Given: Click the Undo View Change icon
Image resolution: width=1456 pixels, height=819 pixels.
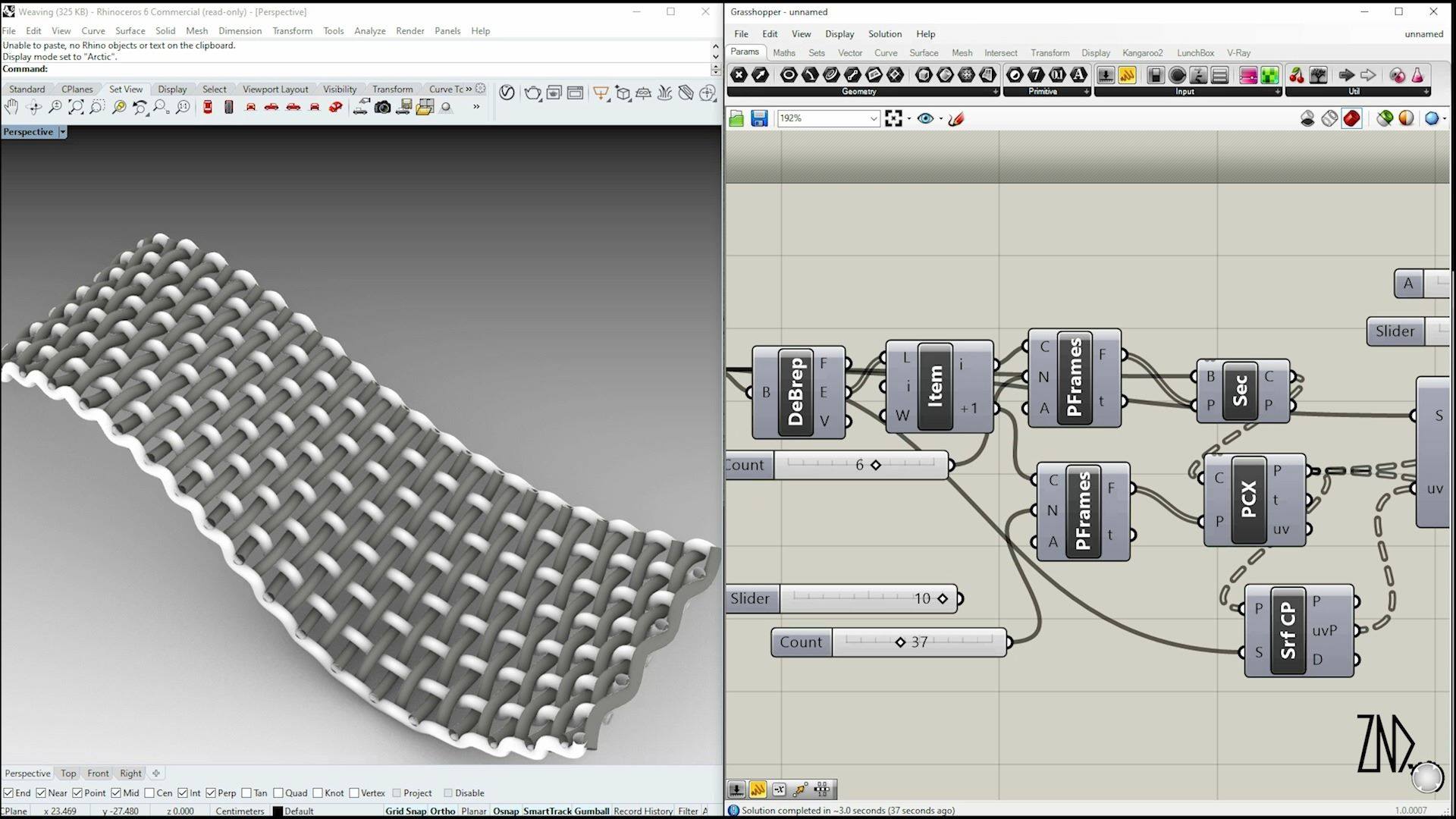Looking at the screenshot, I should (140, 108).
